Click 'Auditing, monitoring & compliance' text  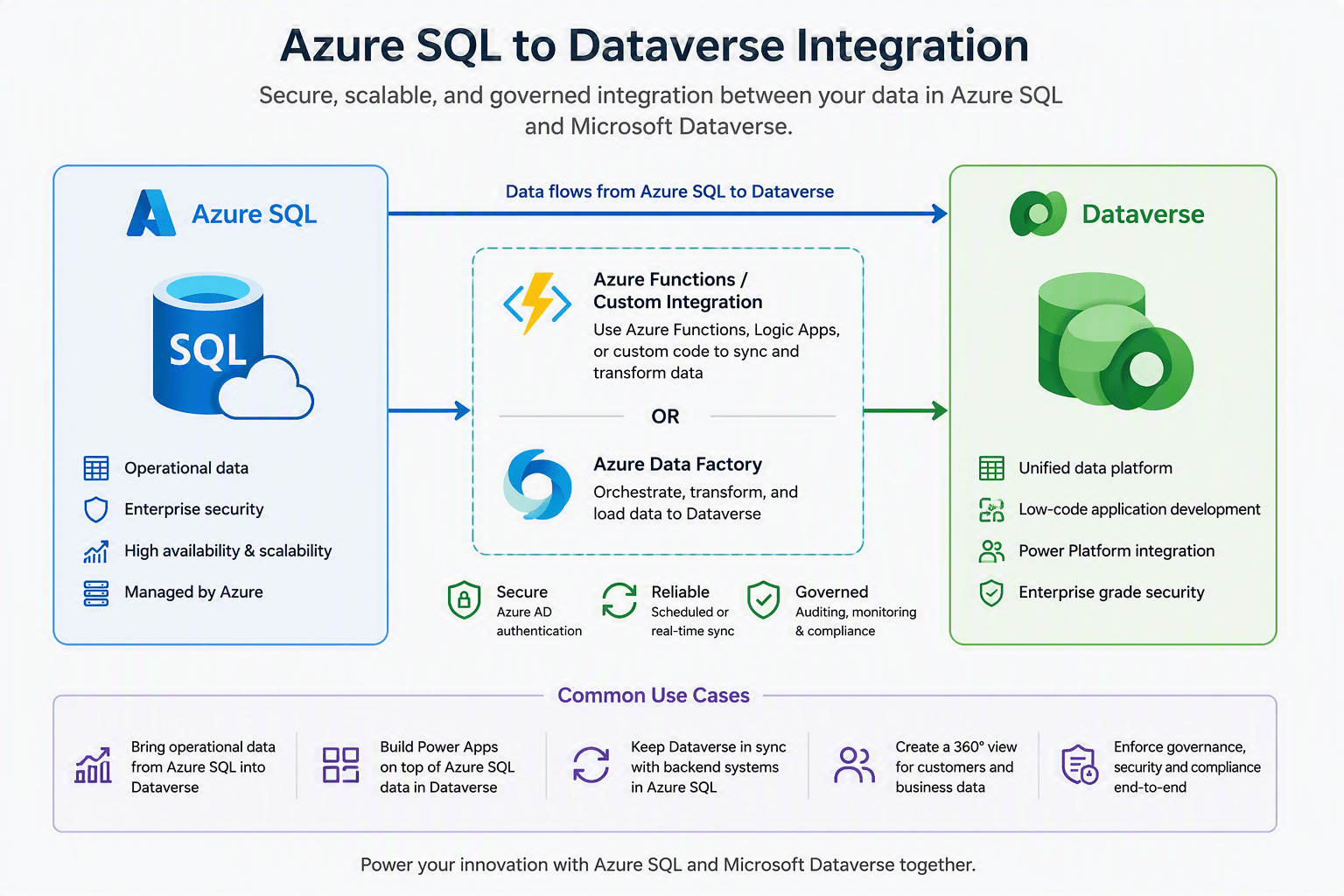tap(856, 621)
